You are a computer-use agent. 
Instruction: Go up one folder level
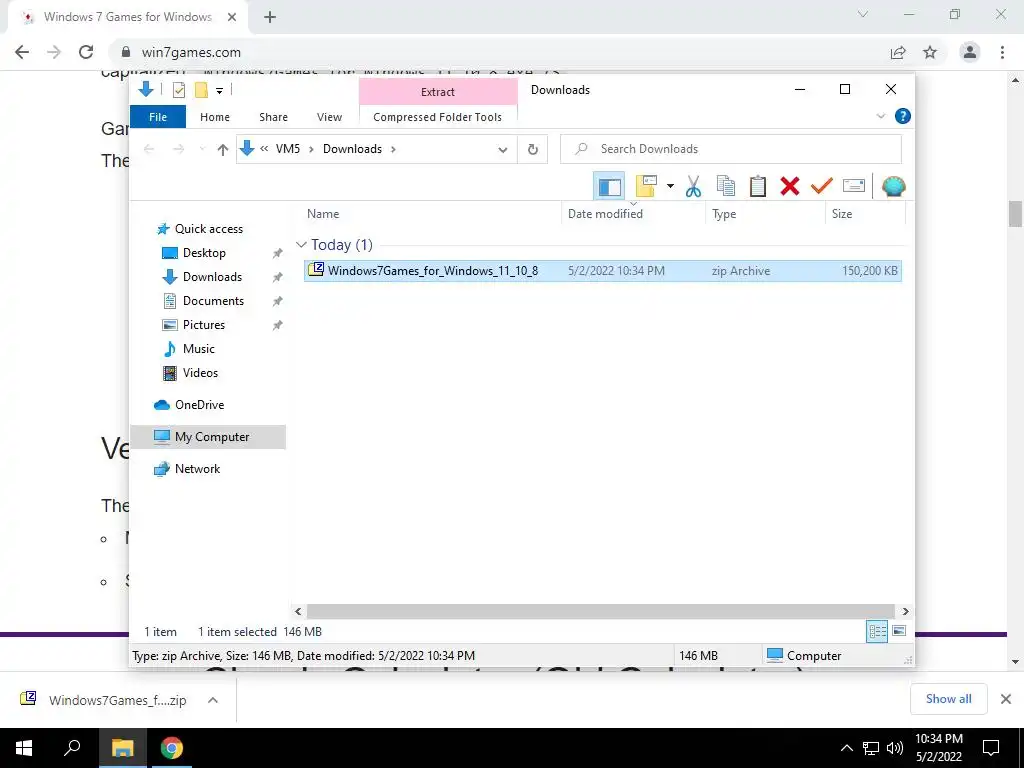click(223, 150)
